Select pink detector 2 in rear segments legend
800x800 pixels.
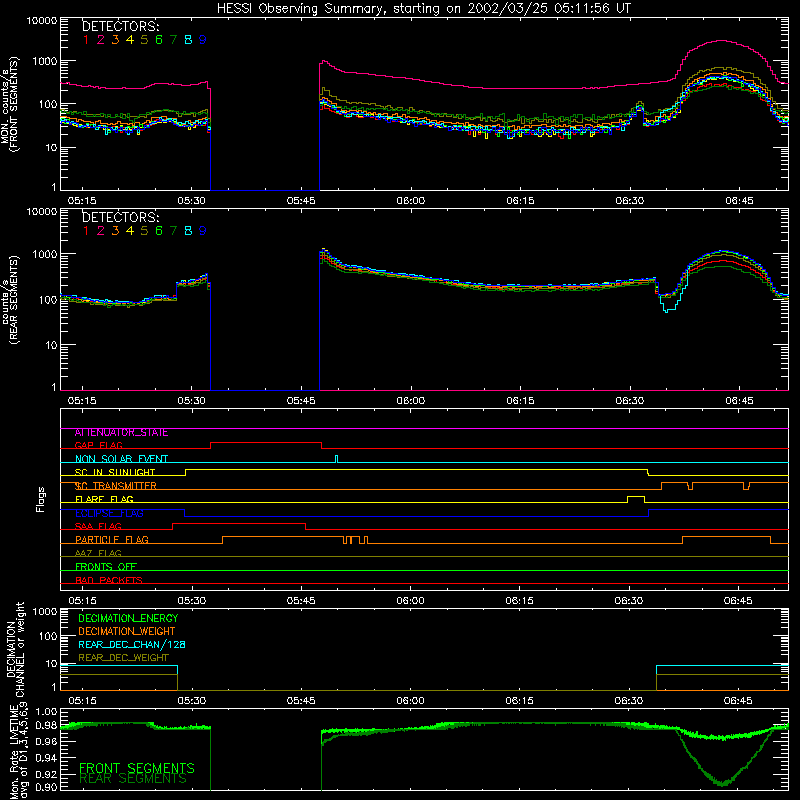coord(101,231)
